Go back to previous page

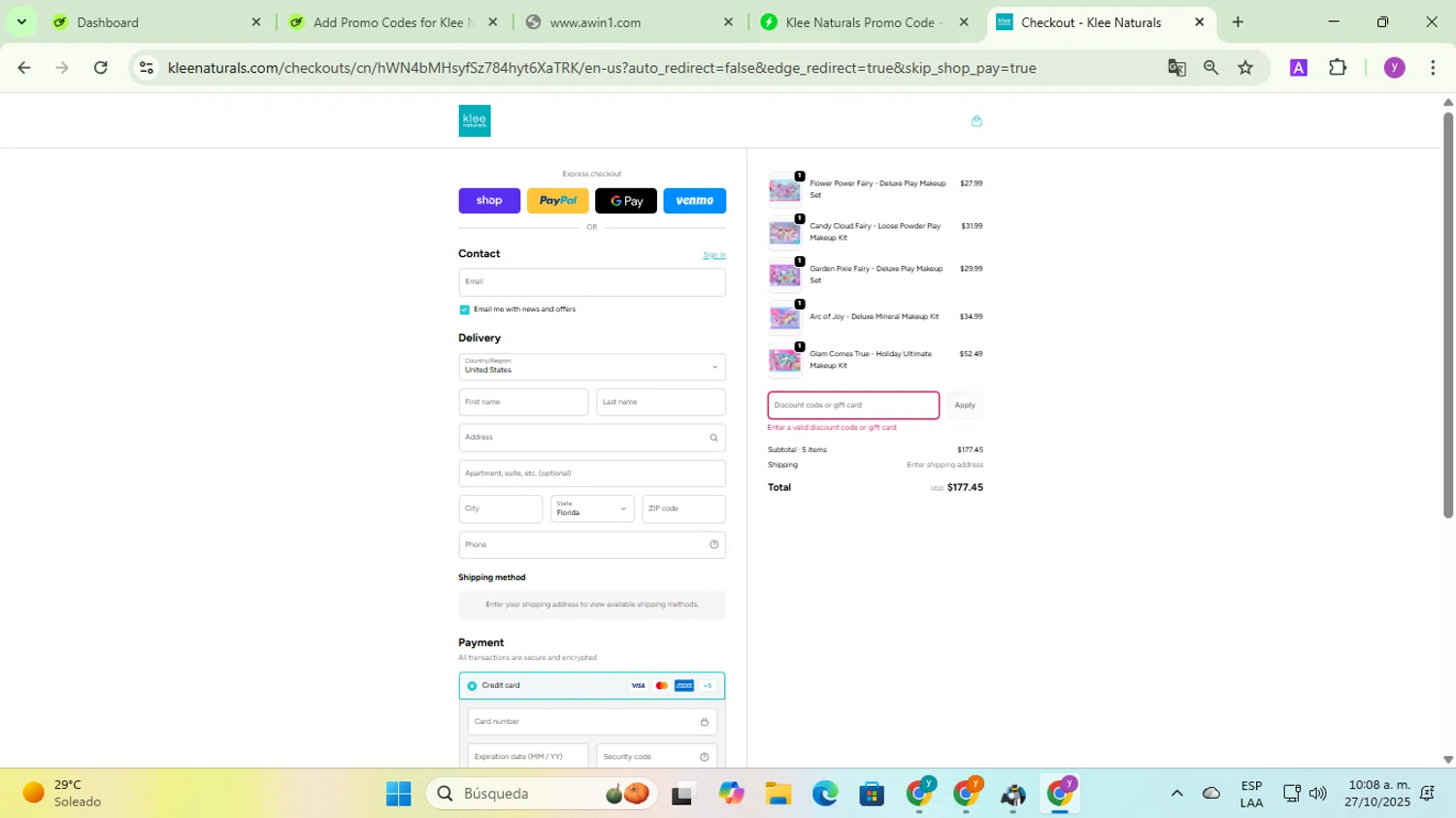point(24,68)
